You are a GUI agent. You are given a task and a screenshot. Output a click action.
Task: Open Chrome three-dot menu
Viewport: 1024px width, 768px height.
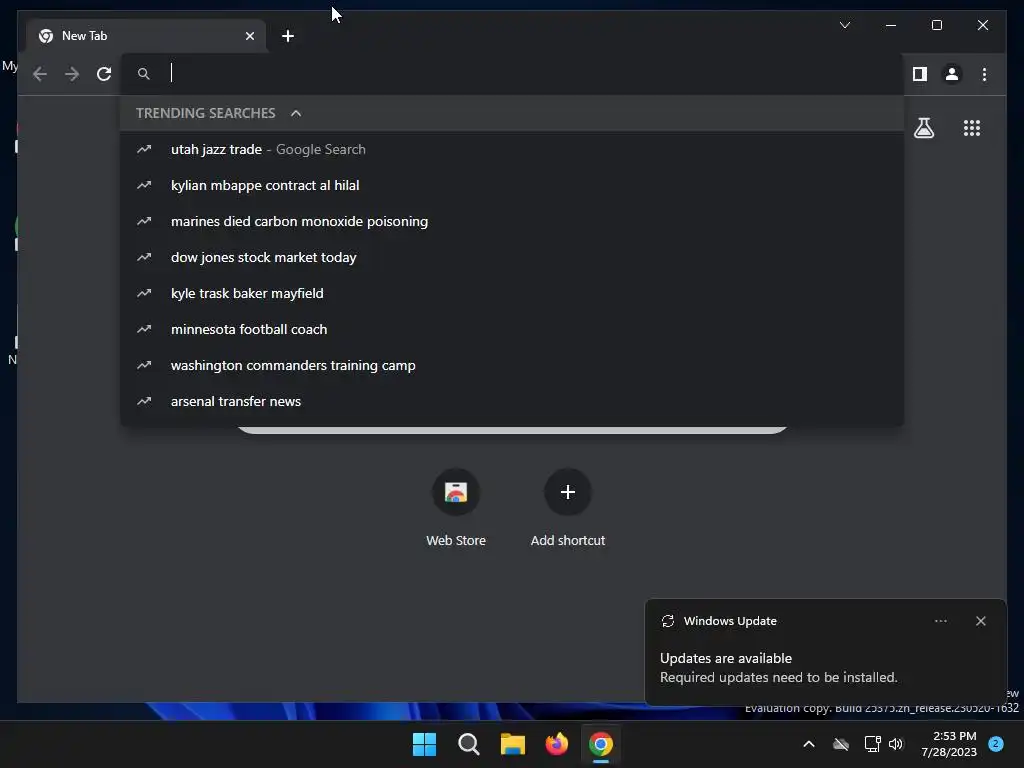[x=984, y=74]
